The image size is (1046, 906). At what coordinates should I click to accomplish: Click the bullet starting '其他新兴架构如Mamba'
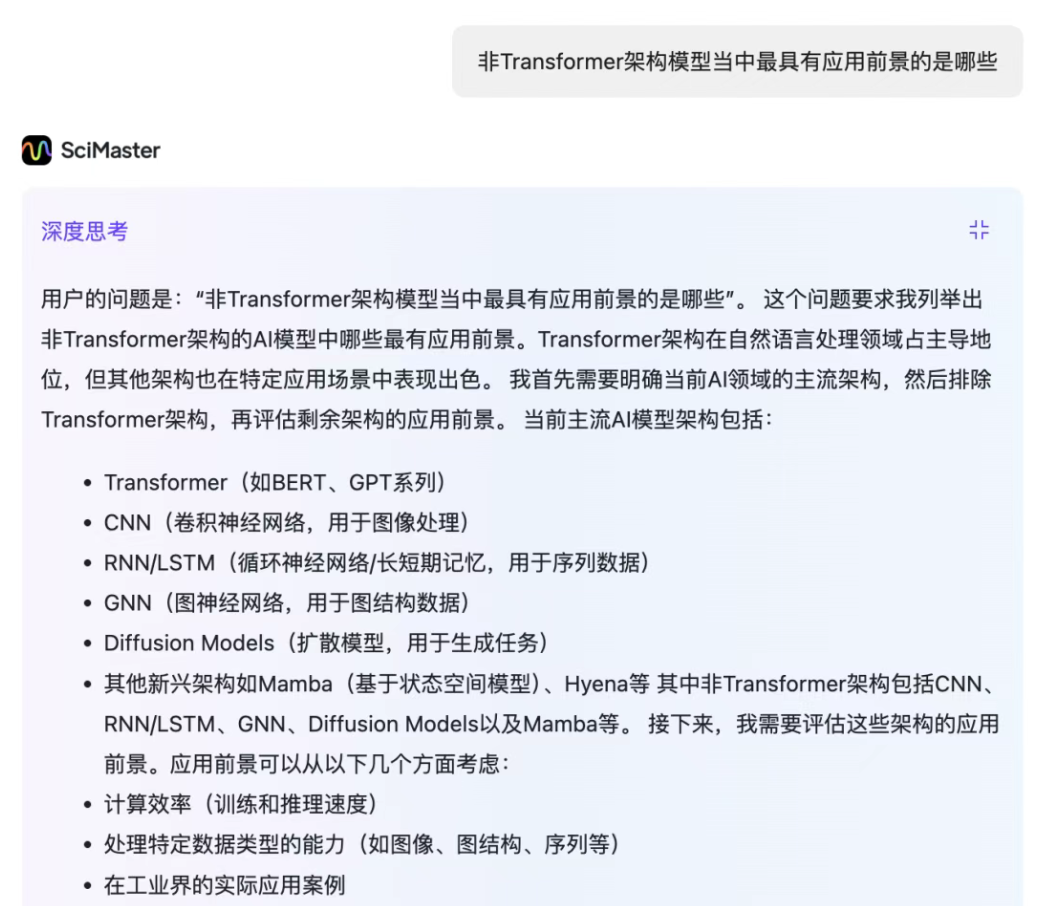(551, 724)
